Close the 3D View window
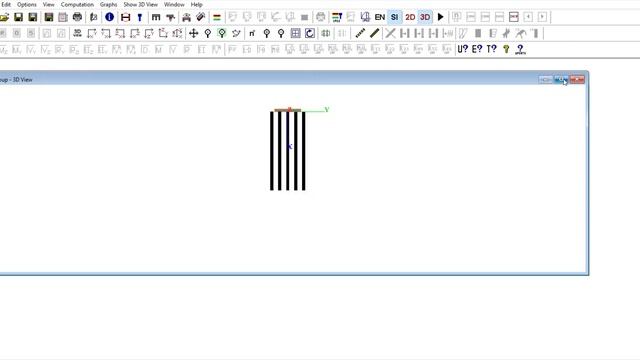Viewport: 640px width, 360px height. (577, 79)
